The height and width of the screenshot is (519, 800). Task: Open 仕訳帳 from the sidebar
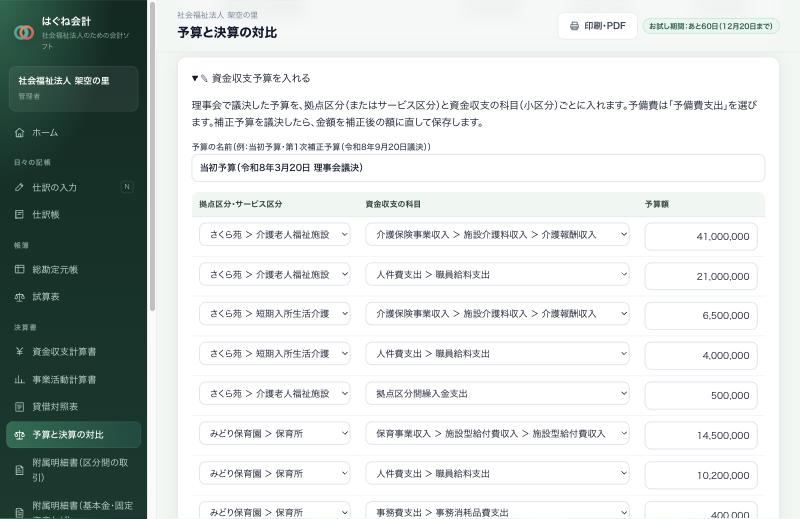(73, 214)
